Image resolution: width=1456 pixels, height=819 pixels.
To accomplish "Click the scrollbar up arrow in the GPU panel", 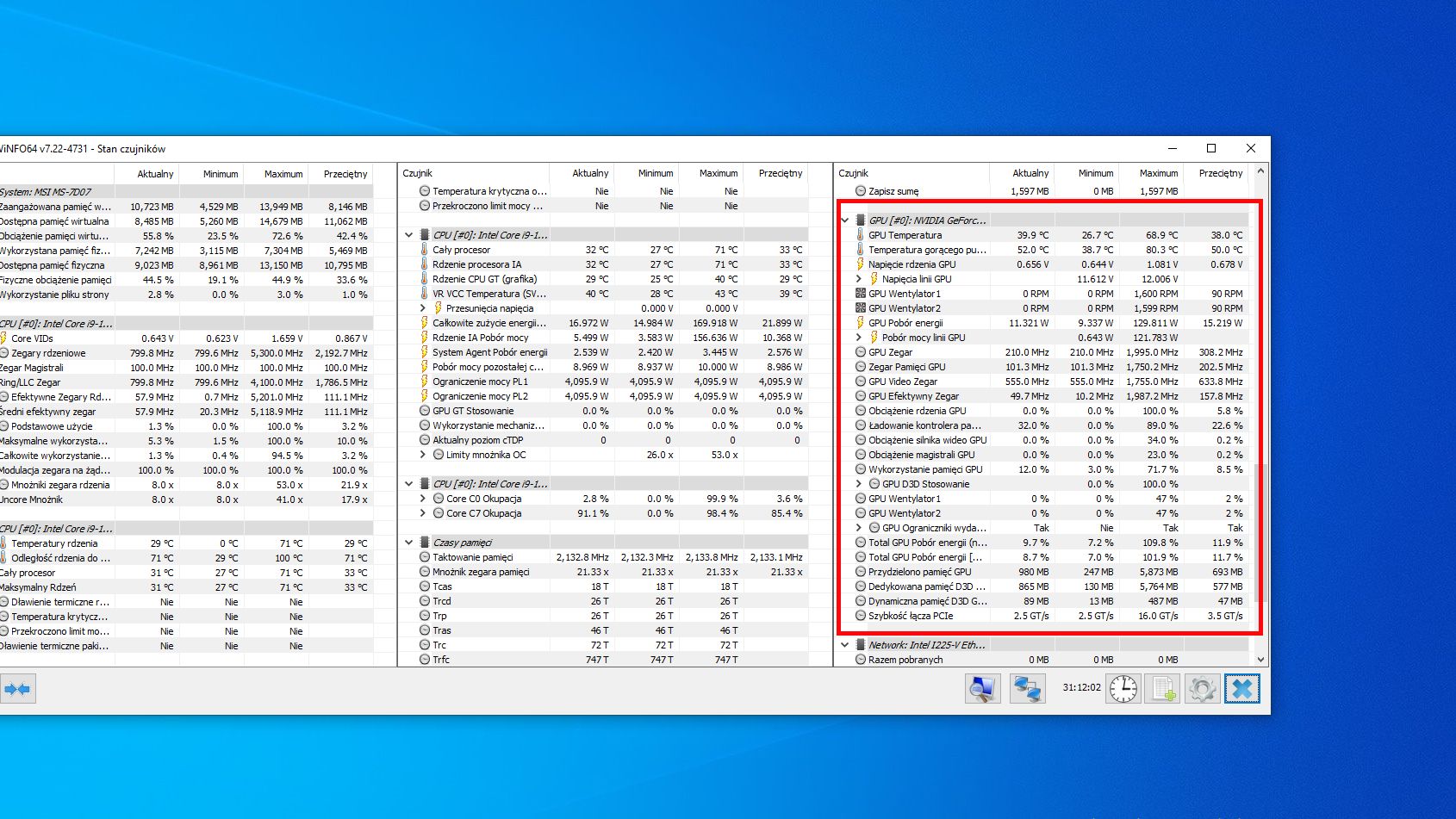I will coord(1260,171).
